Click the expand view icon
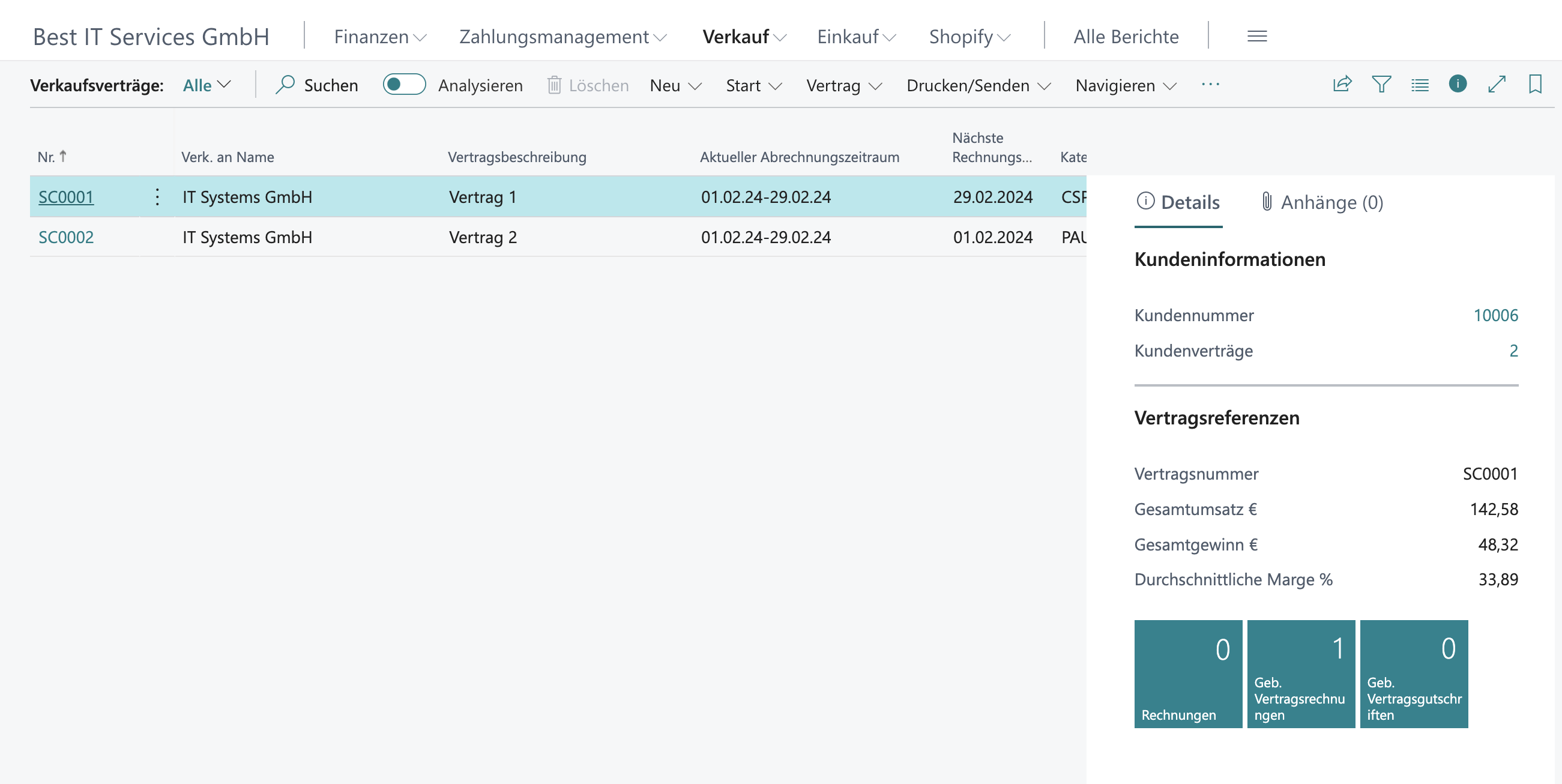 pos(1497,84)
